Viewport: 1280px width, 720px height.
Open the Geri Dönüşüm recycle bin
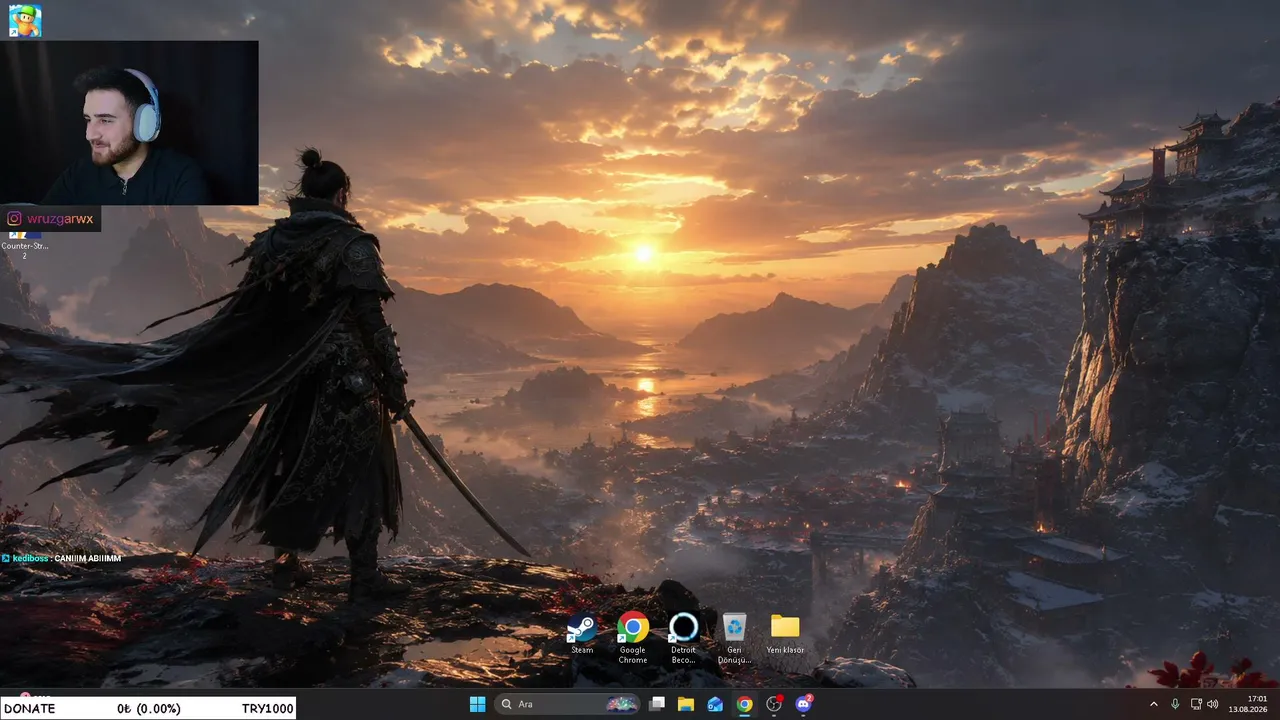pos(734,637)
